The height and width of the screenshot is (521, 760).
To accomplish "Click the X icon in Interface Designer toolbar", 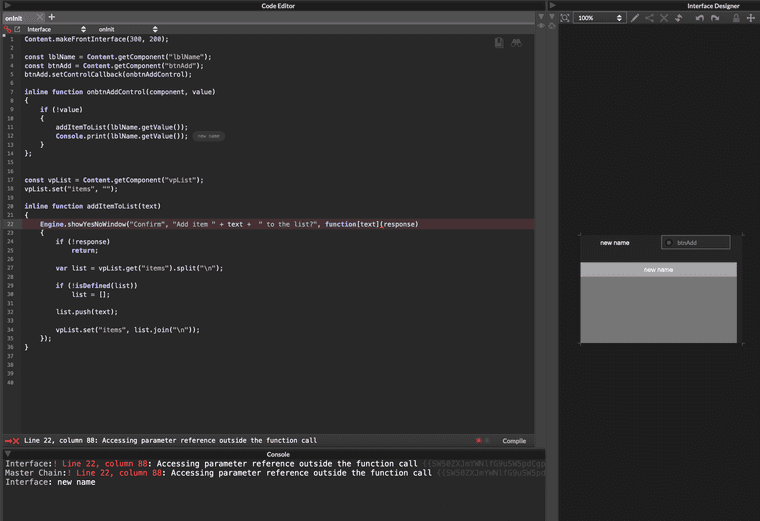I will [664, 18].
